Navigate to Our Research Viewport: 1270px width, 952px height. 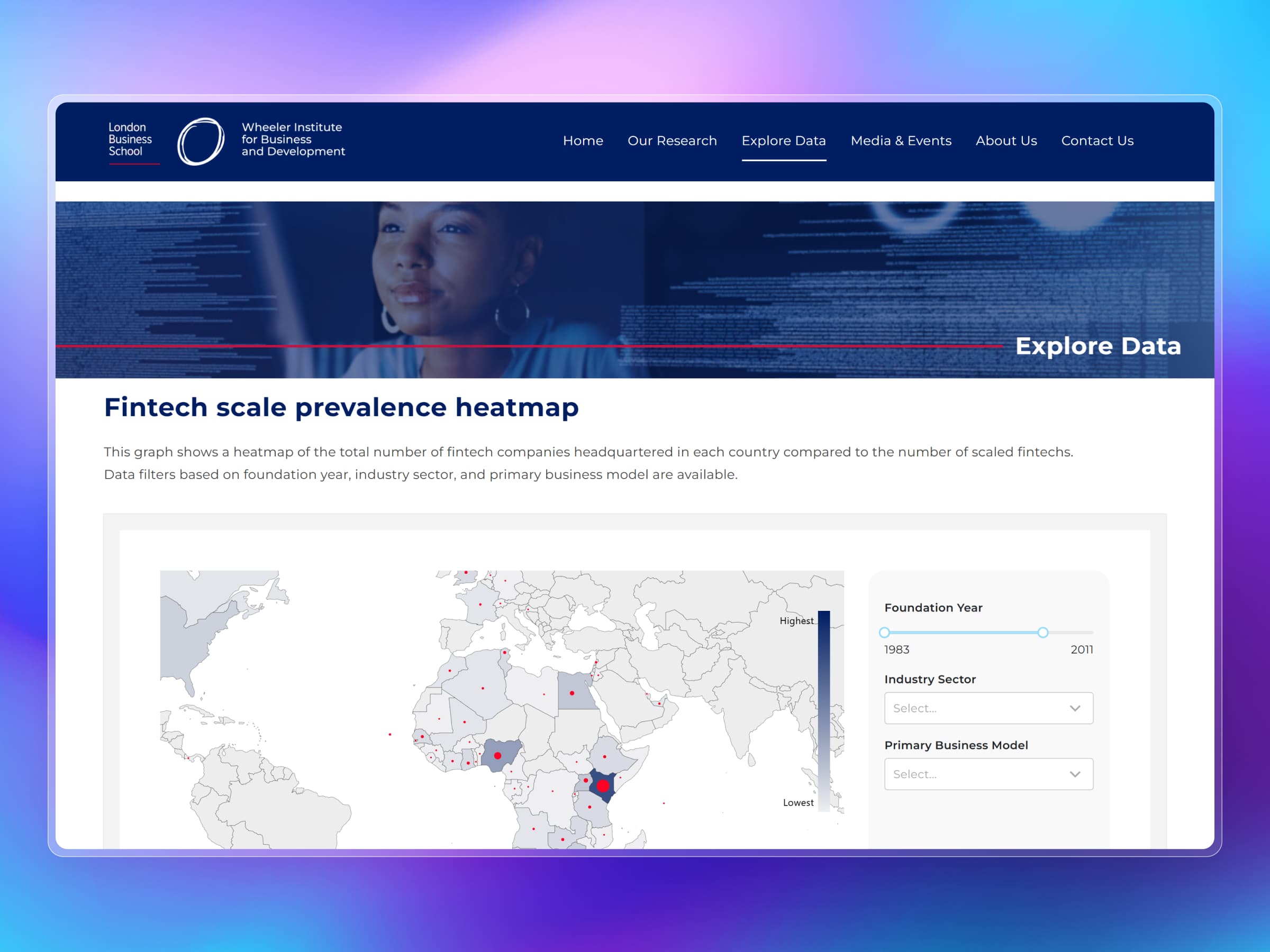(x=672, y=141)
